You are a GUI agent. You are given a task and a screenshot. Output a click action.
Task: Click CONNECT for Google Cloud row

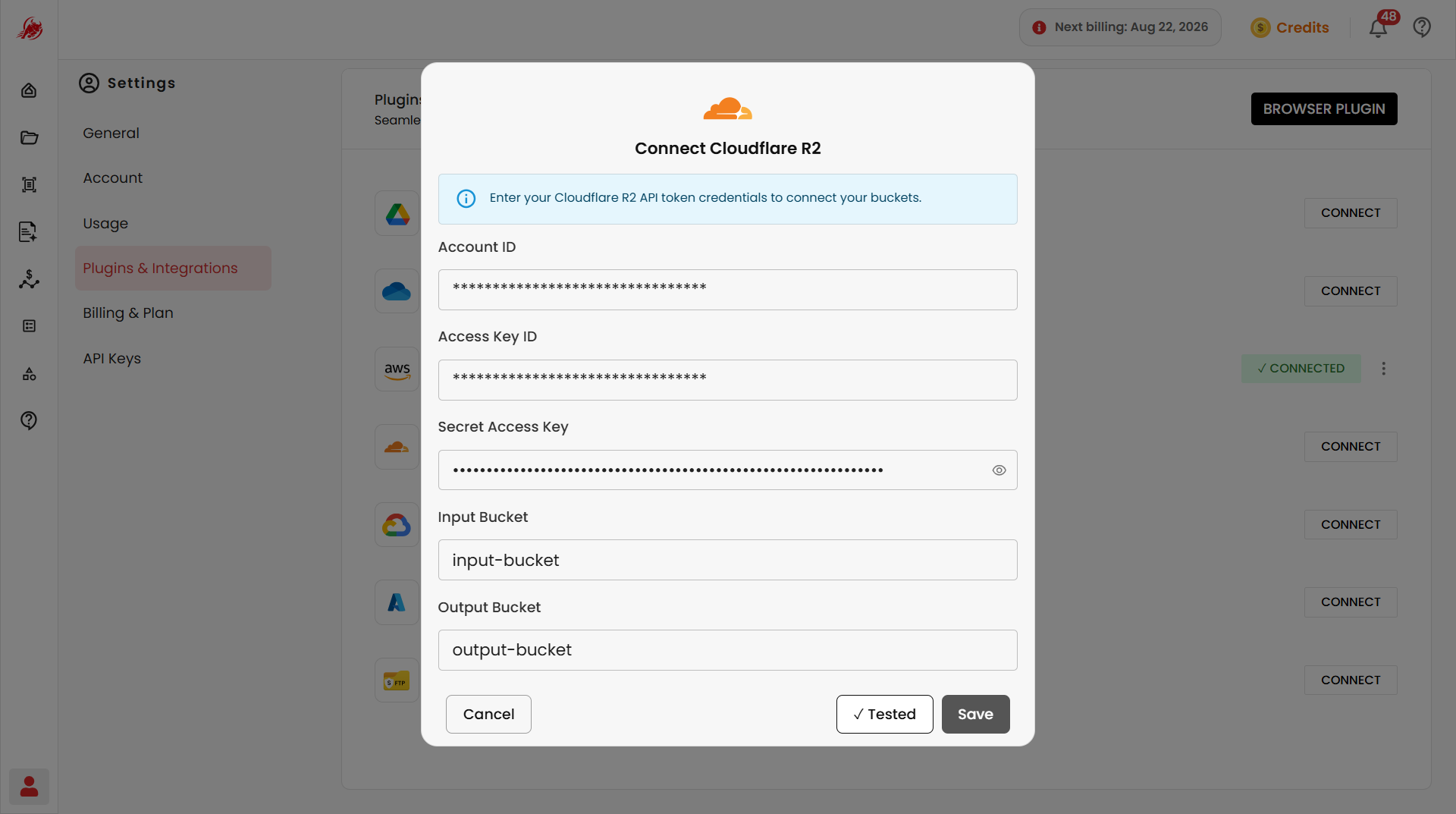click(x=1351, y=525)
